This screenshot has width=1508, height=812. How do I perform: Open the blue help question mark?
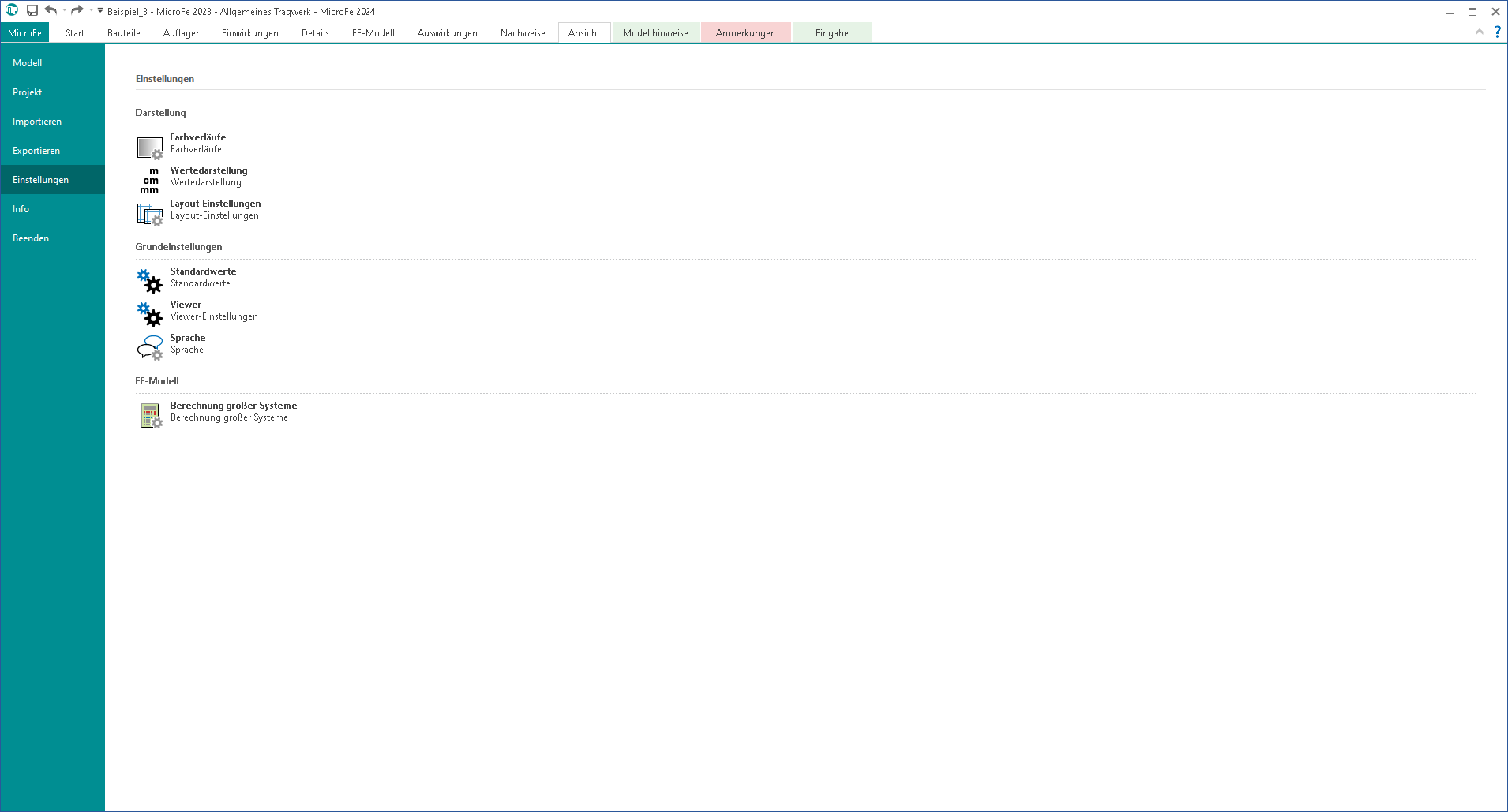click(x=1497, y=32)
